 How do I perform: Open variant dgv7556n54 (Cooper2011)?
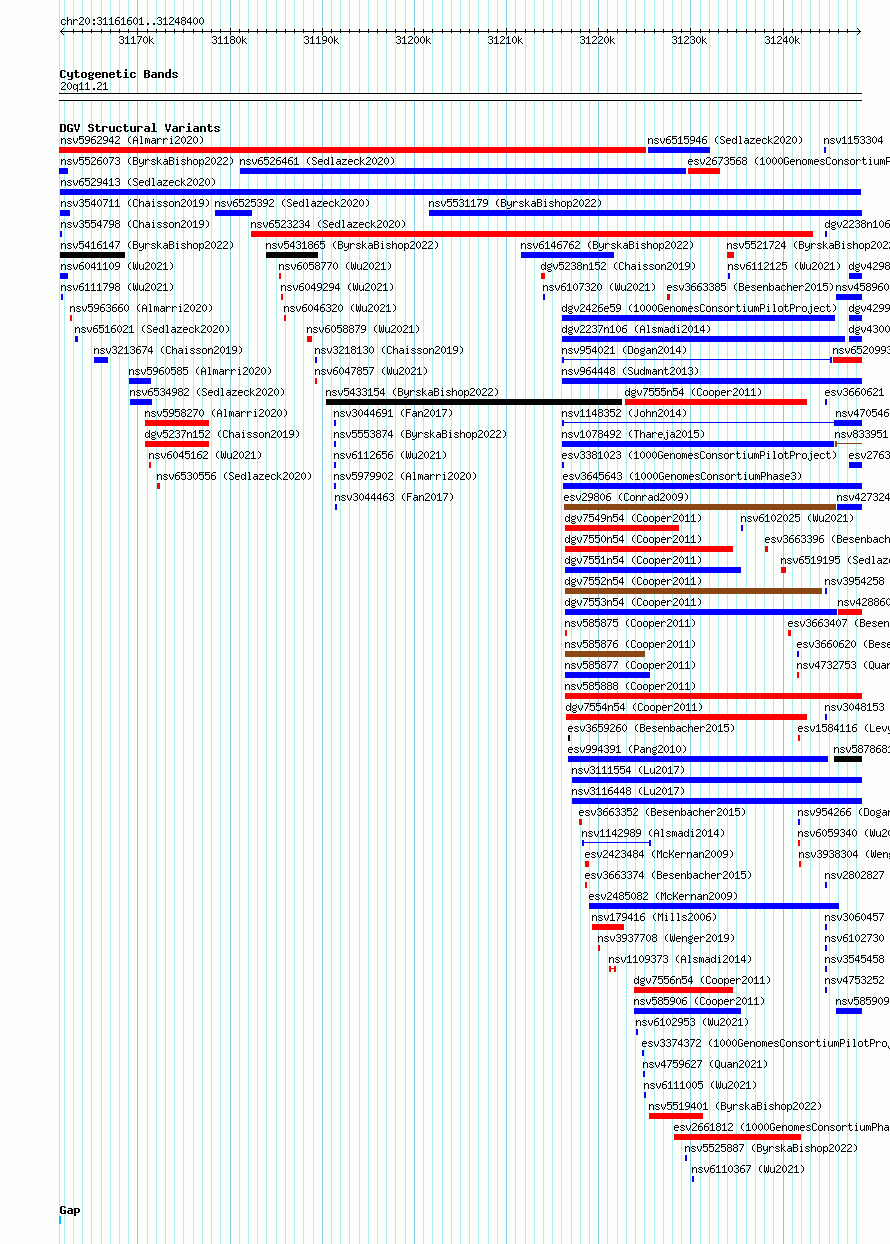[x=702, y=981]
